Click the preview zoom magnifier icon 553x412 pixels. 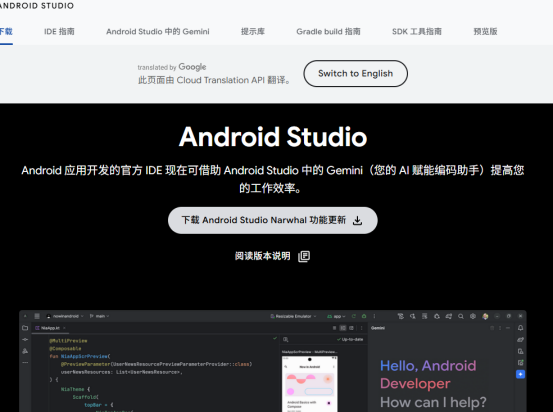tap(286, 339)
